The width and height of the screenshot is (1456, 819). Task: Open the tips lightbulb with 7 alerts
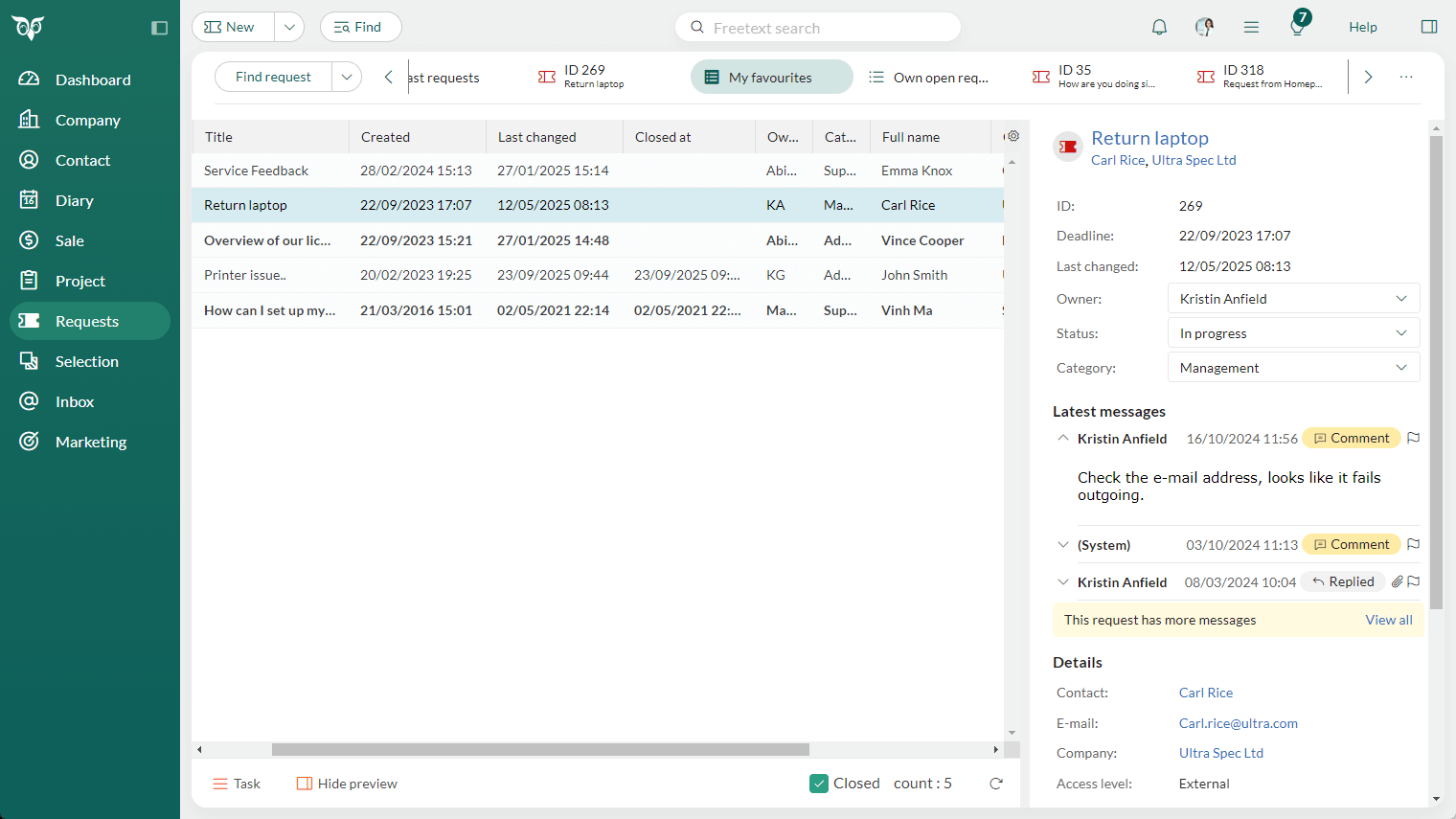(x=1297, y=27)
